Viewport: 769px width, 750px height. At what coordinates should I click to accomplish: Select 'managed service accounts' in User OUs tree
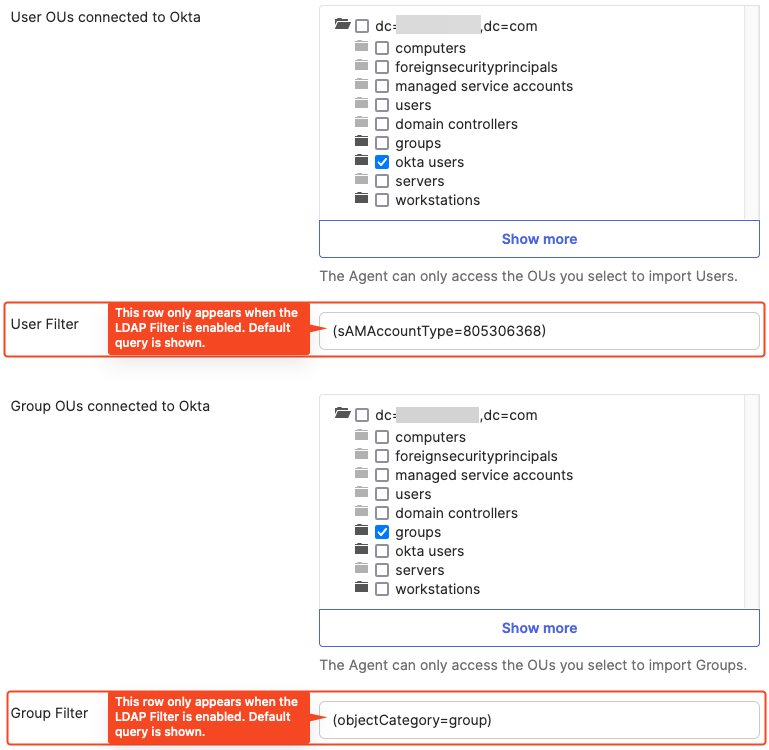point(382,86)
